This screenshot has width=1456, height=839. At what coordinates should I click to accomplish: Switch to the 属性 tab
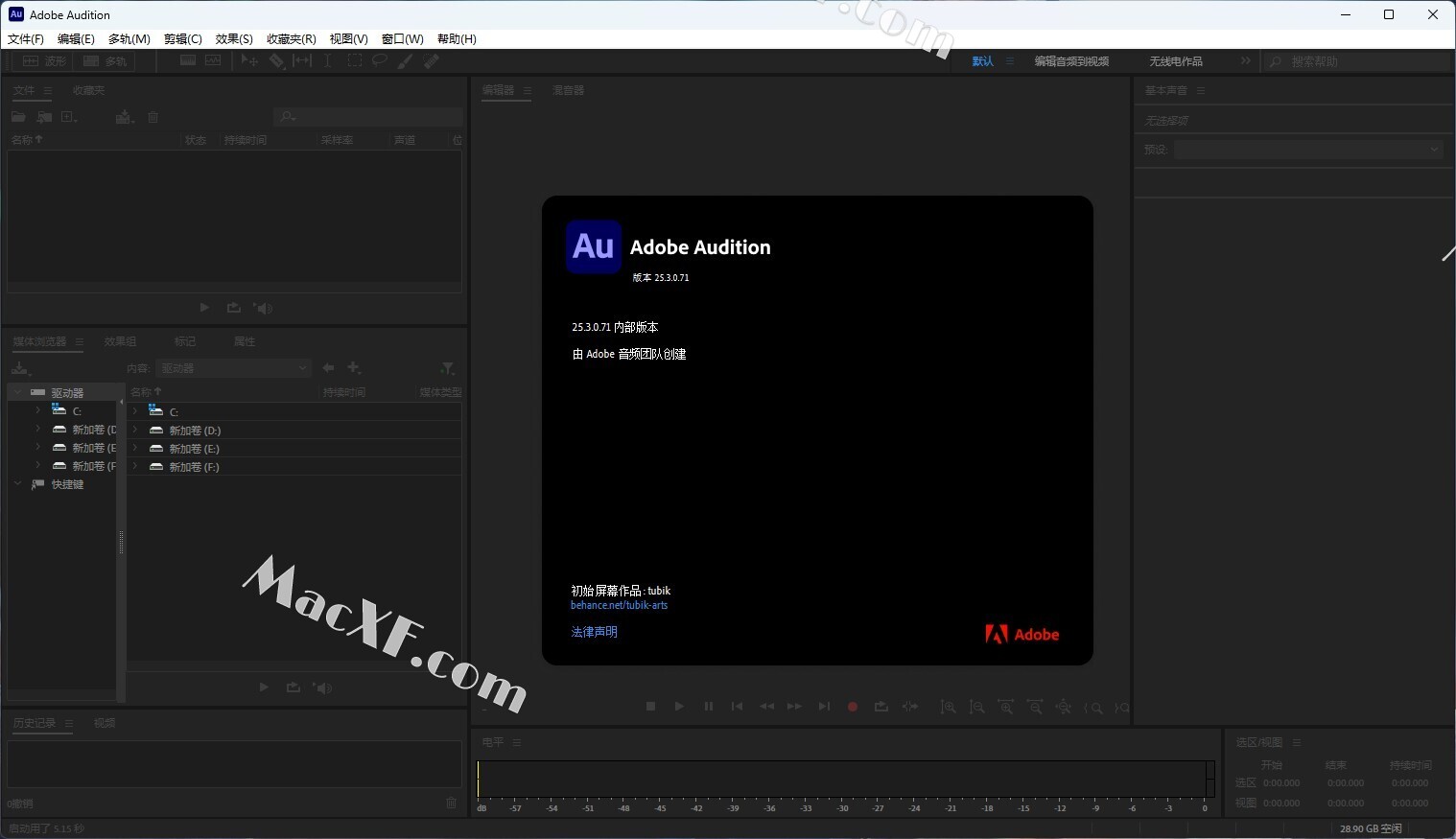[x=245, y=341]
